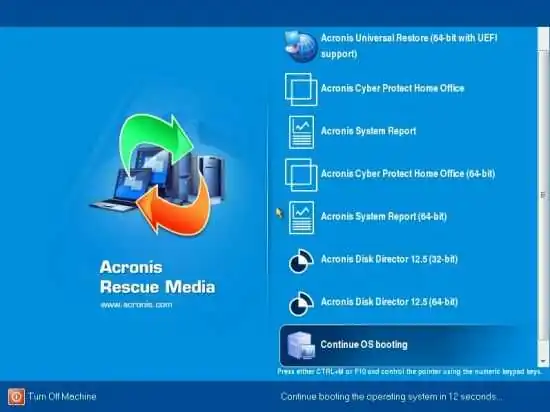Select the Acronis System Report entry
The width and height of the screenshot is (550, 412).
pyautogui.click(x=368, y=131)
